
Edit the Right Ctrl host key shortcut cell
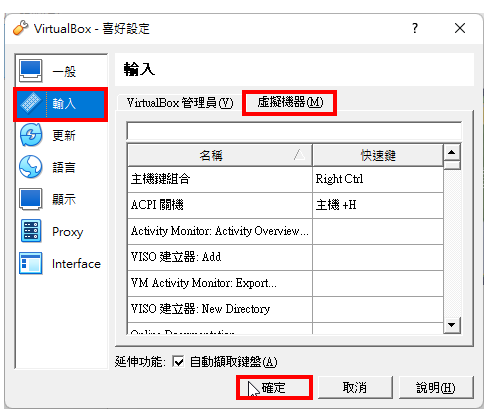(378, 179)
